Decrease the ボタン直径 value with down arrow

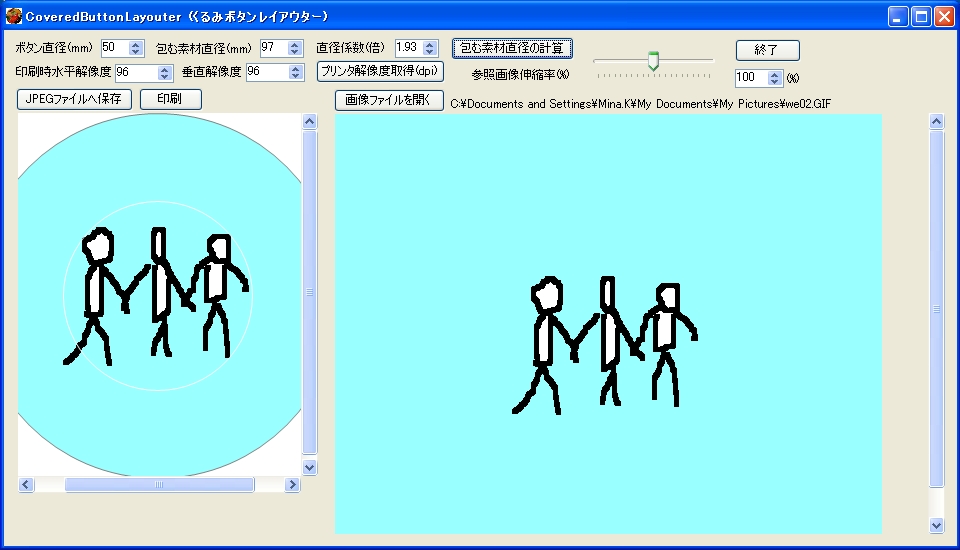136,52
